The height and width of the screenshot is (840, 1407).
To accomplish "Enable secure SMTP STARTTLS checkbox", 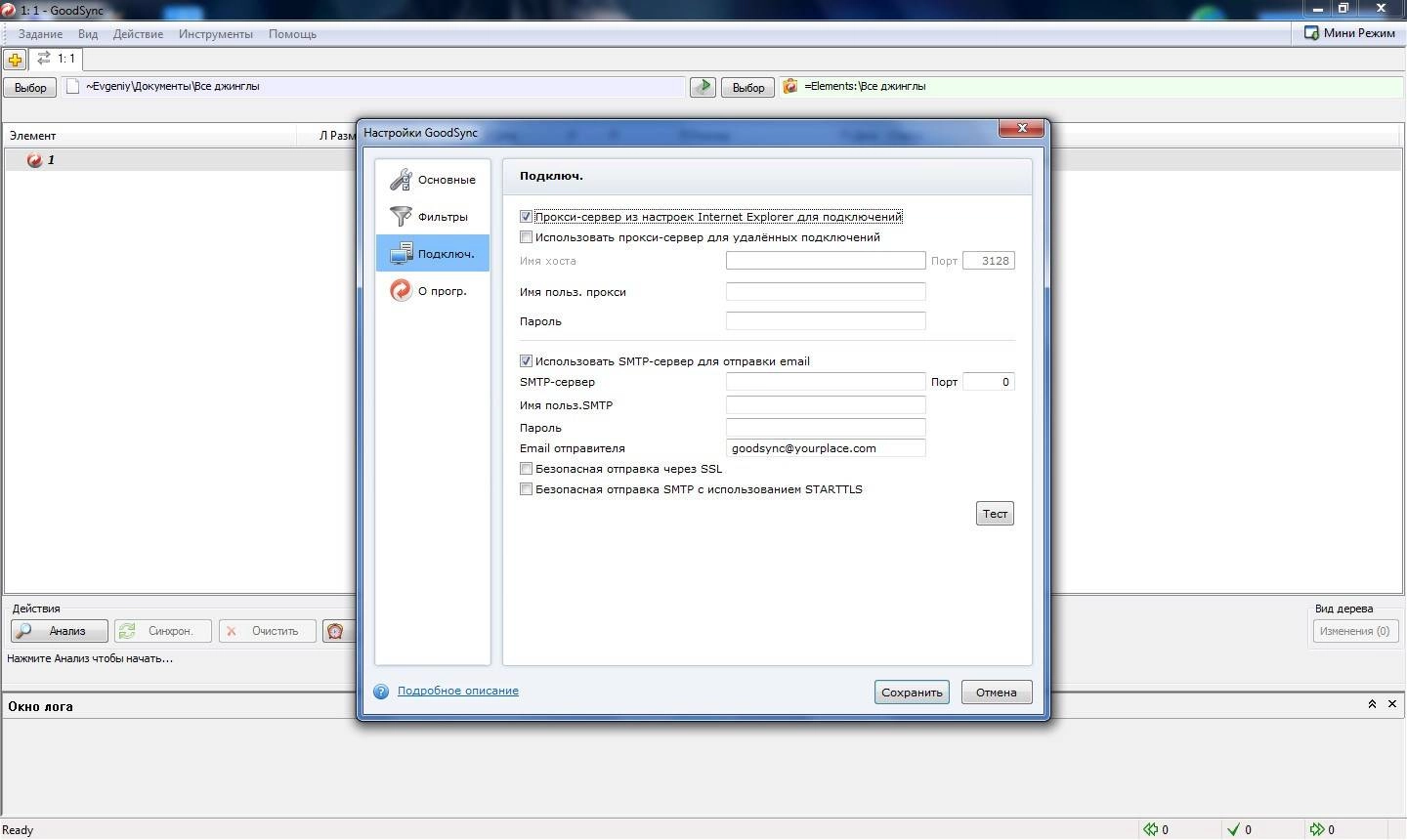I will click(526, 489).
